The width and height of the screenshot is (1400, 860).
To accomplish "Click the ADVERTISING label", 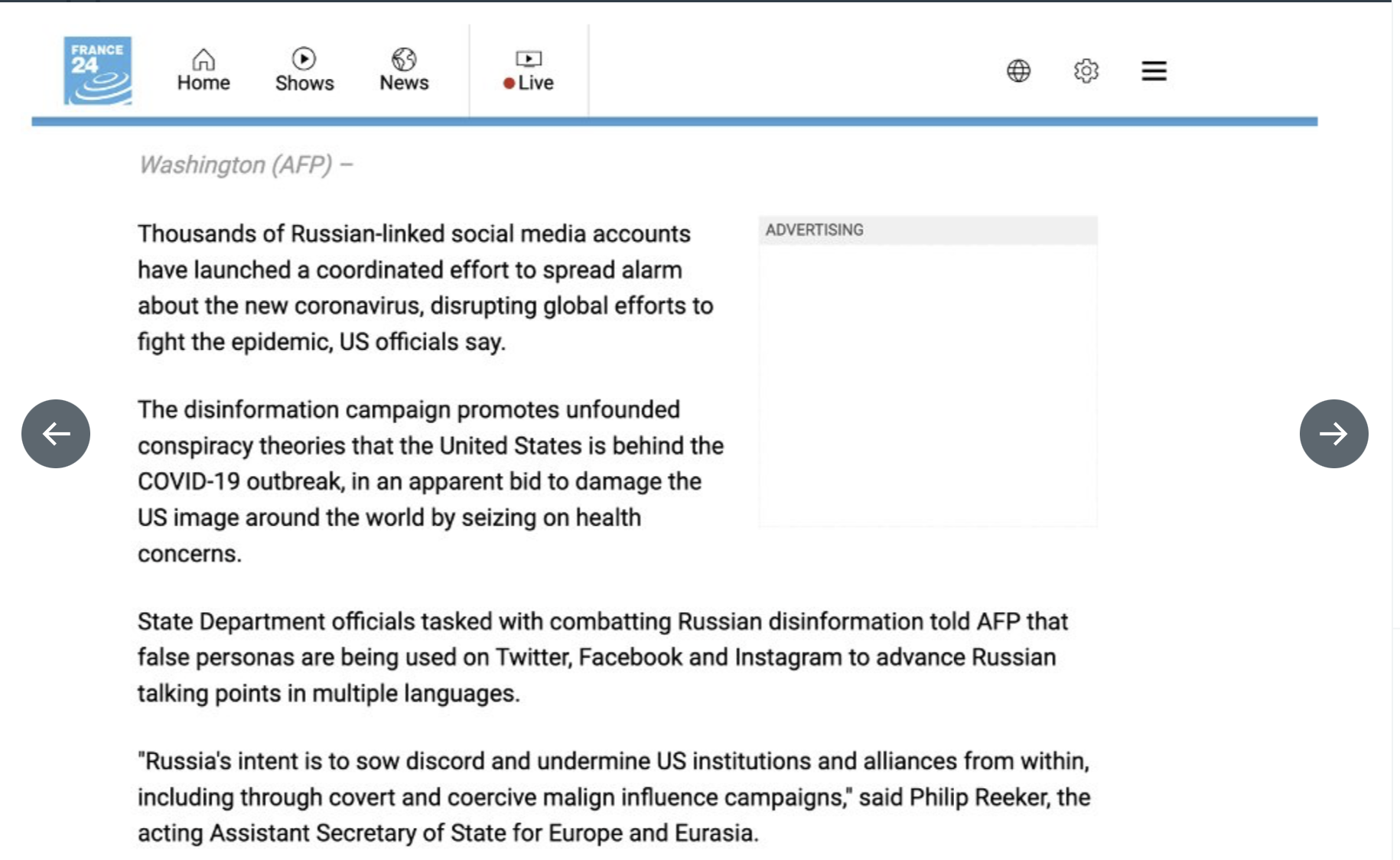I will coord(814,230).
